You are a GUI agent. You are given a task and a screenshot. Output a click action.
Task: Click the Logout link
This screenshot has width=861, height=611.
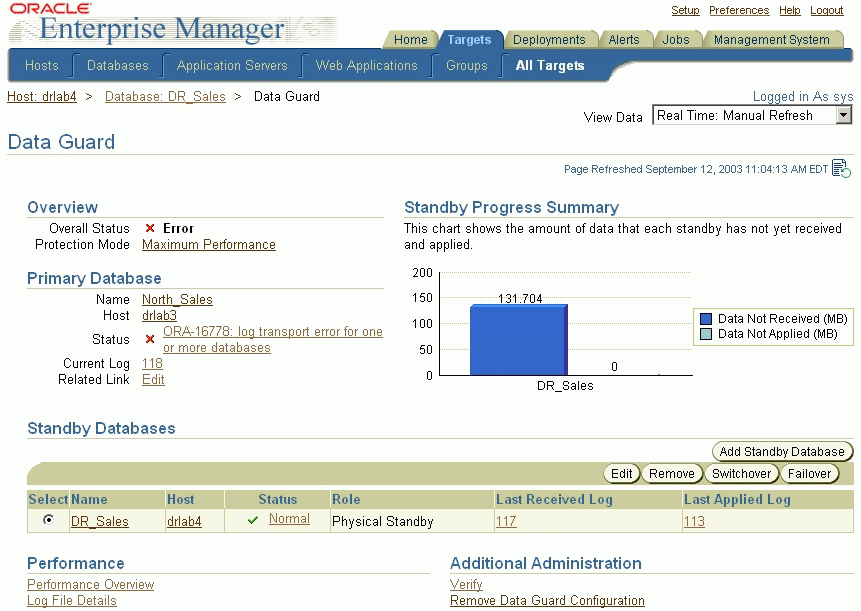click(826, 10)
